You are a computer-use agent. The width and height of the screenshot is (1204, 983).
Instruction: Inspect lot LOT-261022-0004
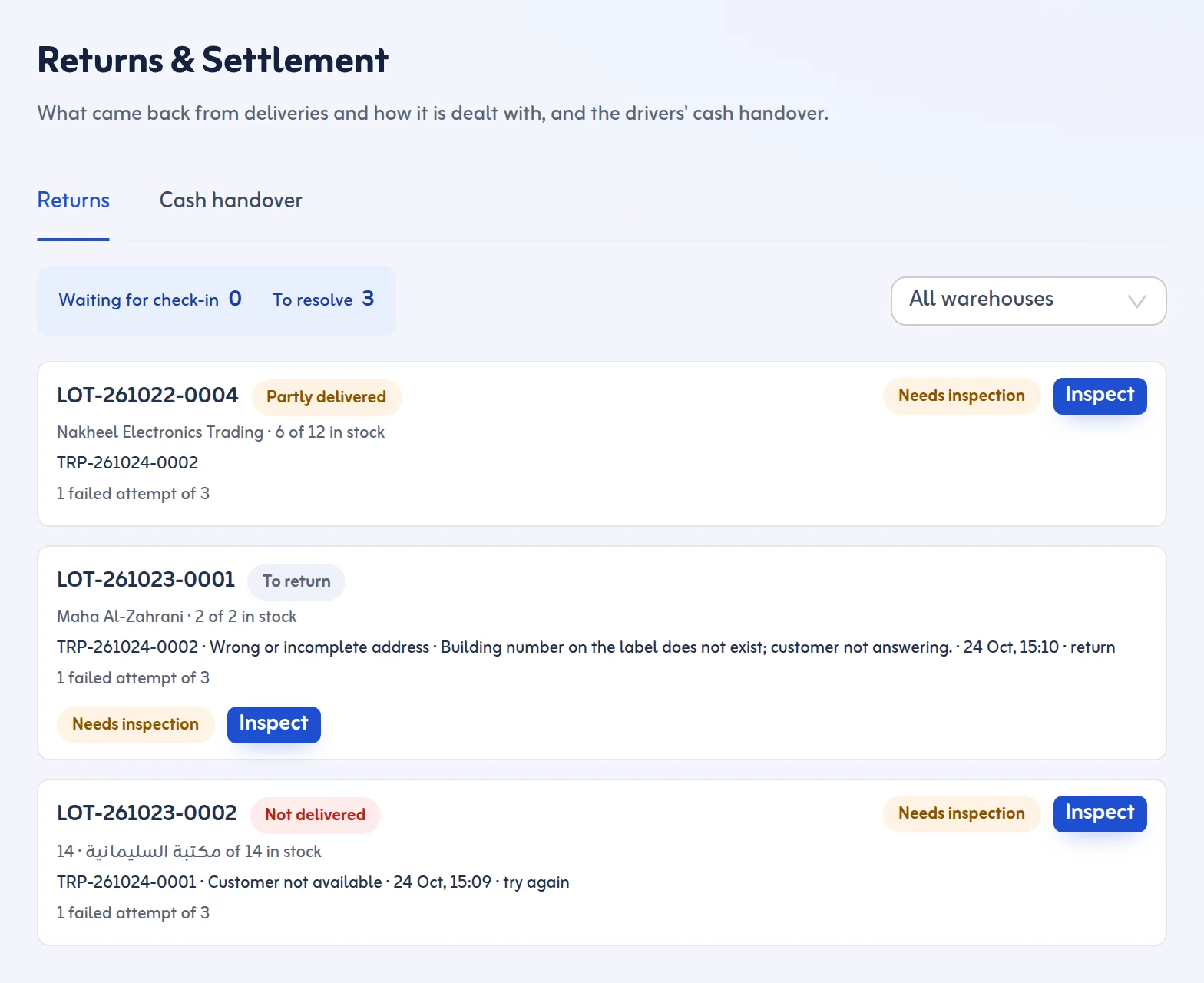[x=1100, y=396]
